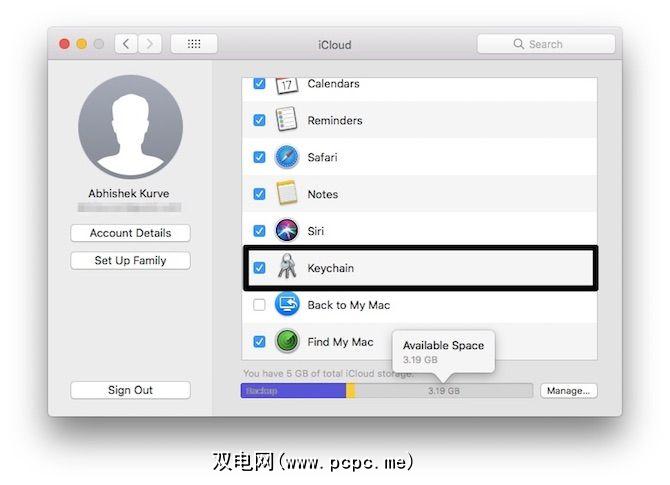Click the Reminders label

pyautogui.click(x=335, y=121)
